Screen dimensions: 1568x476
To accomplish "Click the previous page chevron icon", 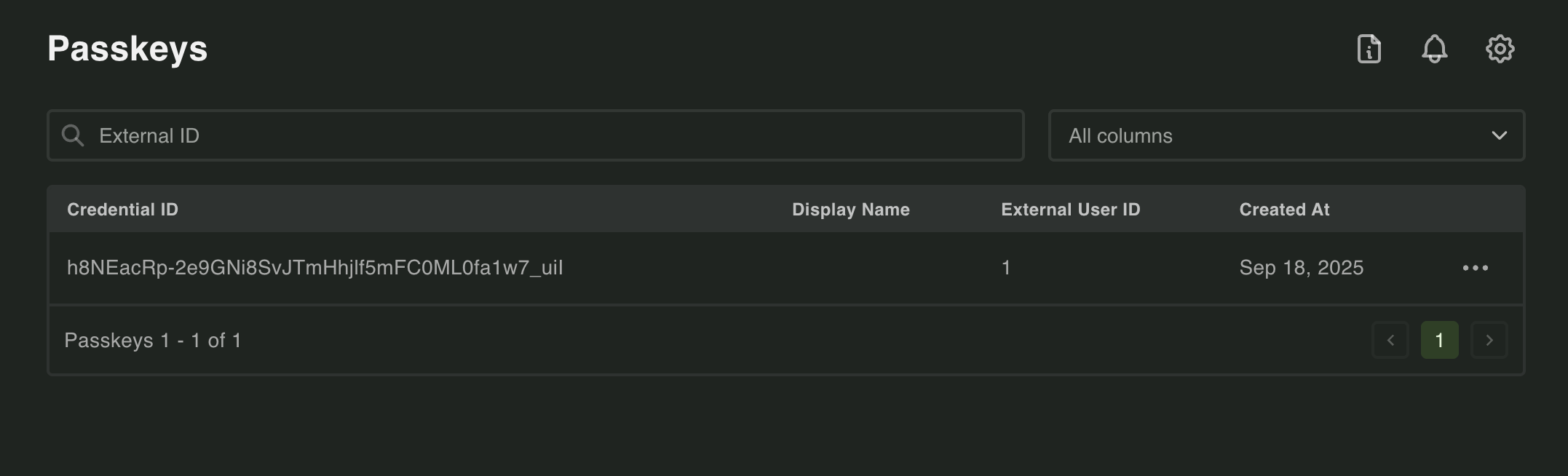I will (1390, 340).
